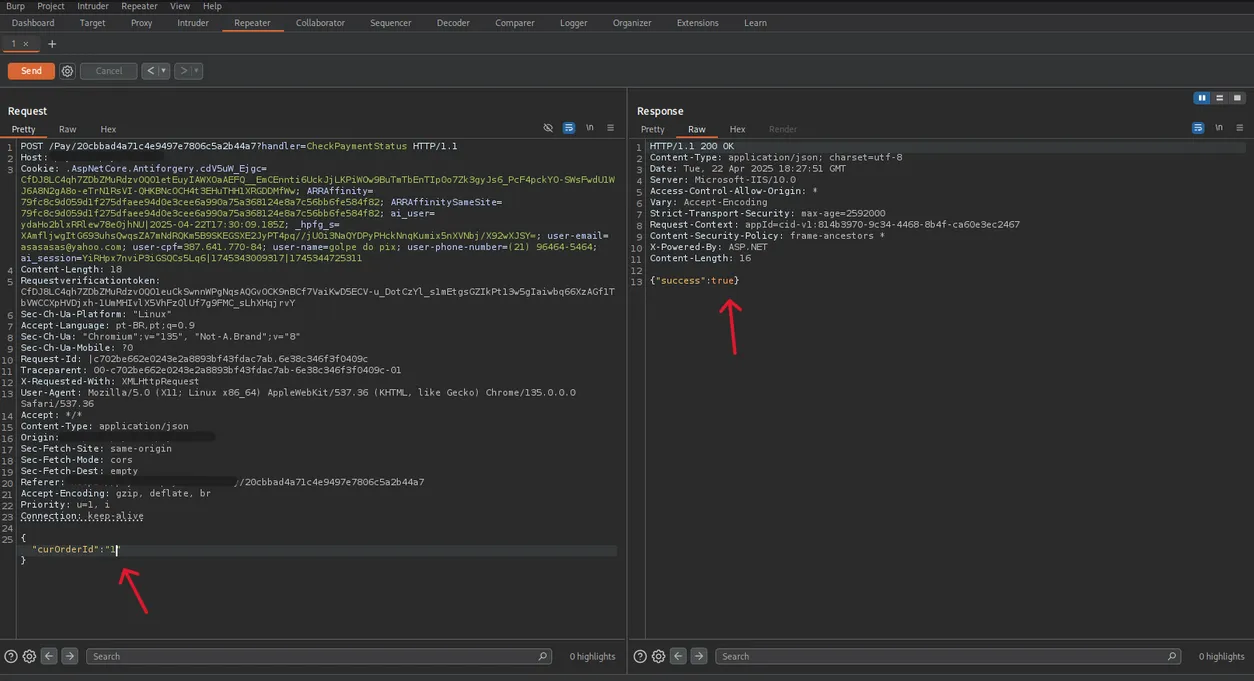Toggle hidden-content eye icon in request
Image resolution: width=1254 pixels, height=681 pixels.
[548, 128]
